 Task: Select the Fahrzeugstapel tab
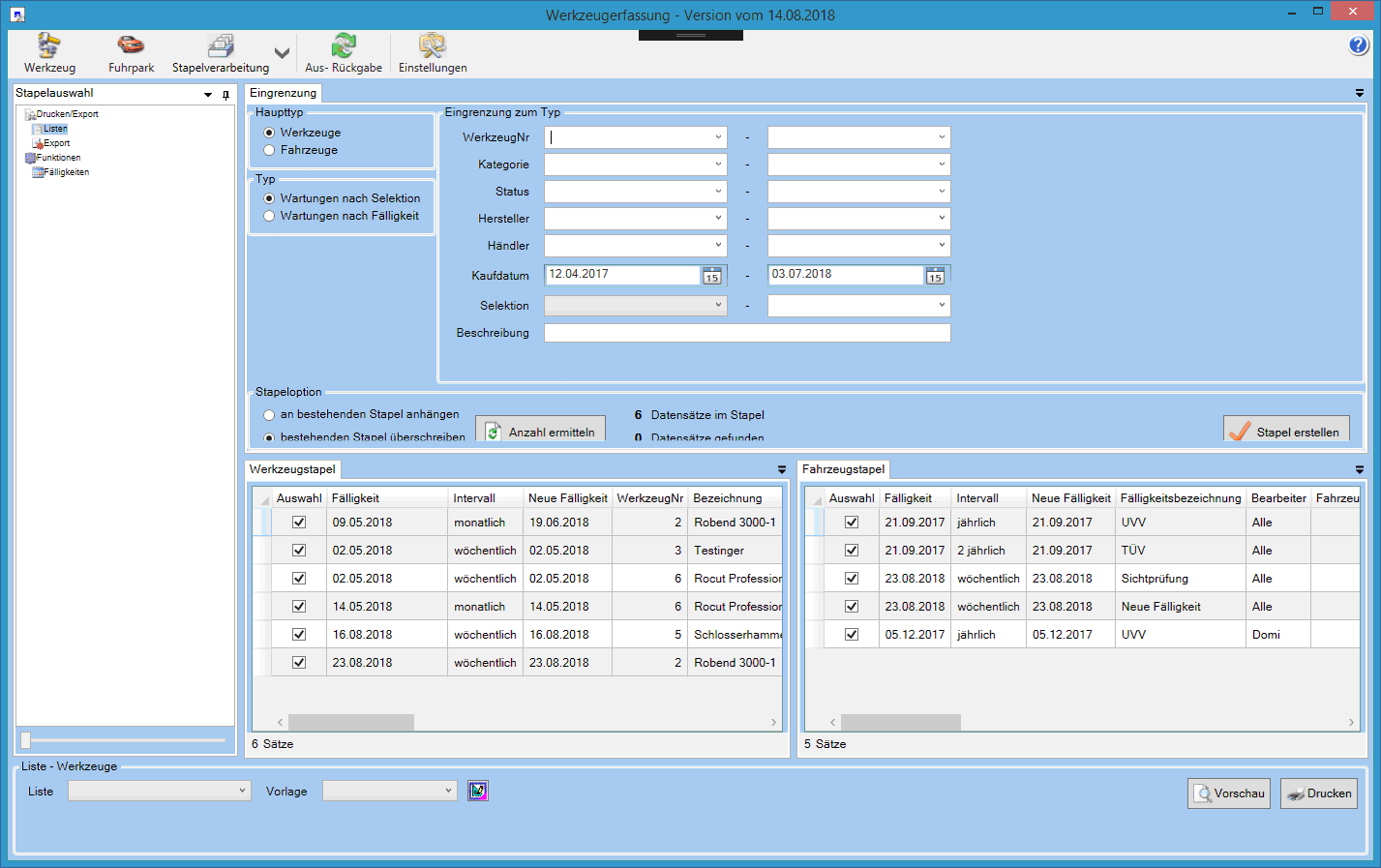843,469
